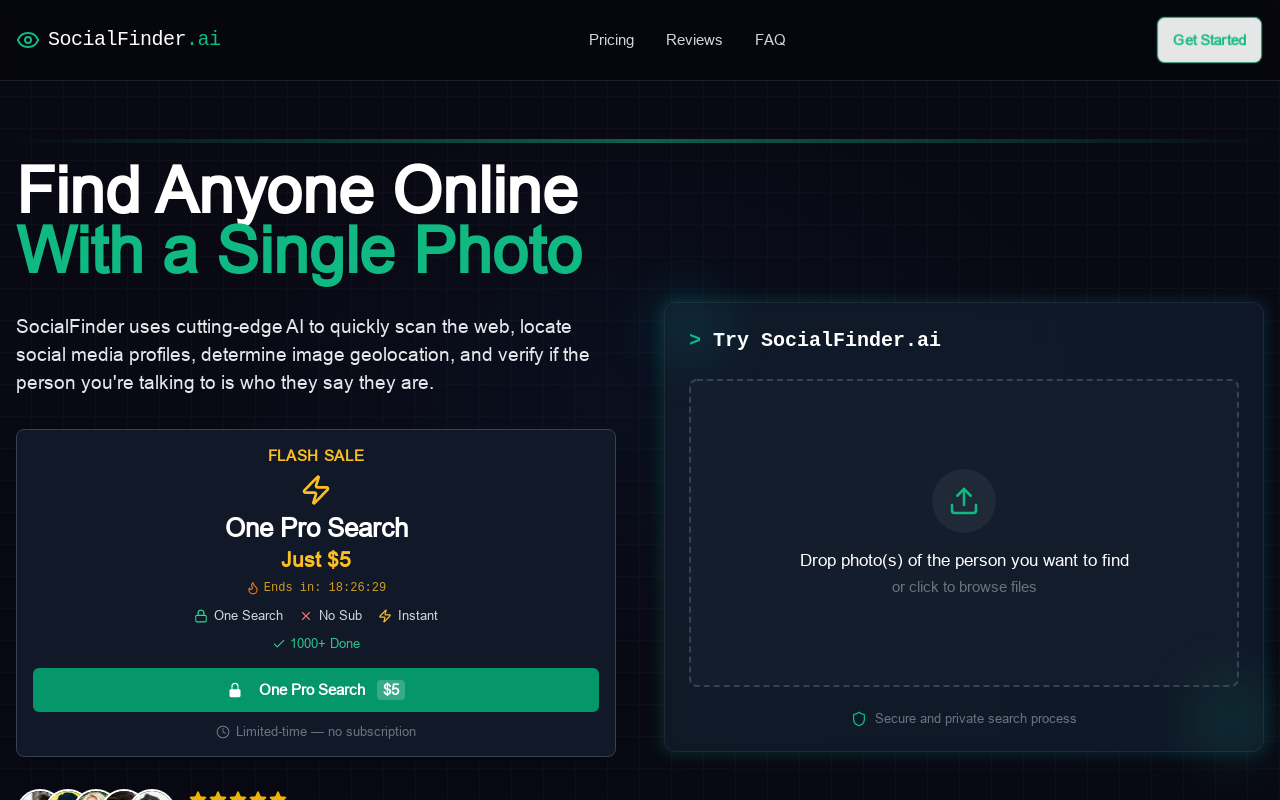
Task: Click 'Secure and private search process' text
Action: point(976,719)
